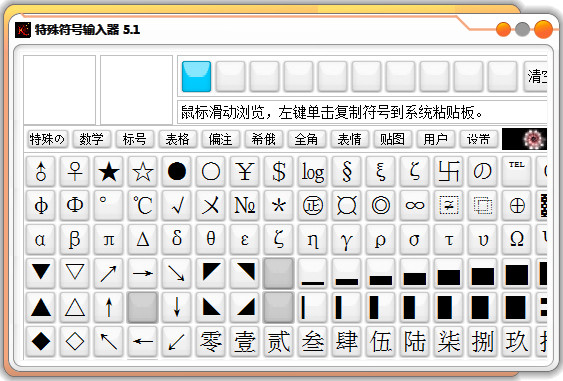563x381 pixels.
Task: Copy the Greek alpha letter
Action: pos(41,239)
